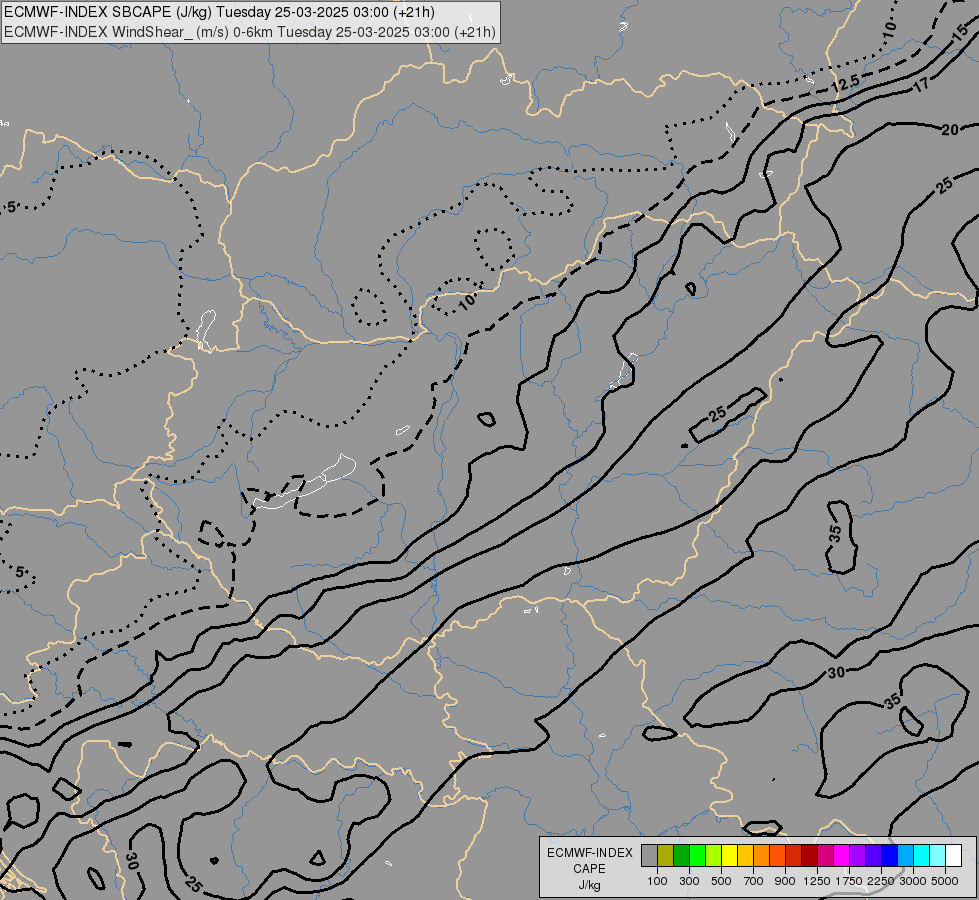Image resolution: width=979 pixels, height=900 pixels.
Task: Click the legend value 700
Action: coord(754,881)
